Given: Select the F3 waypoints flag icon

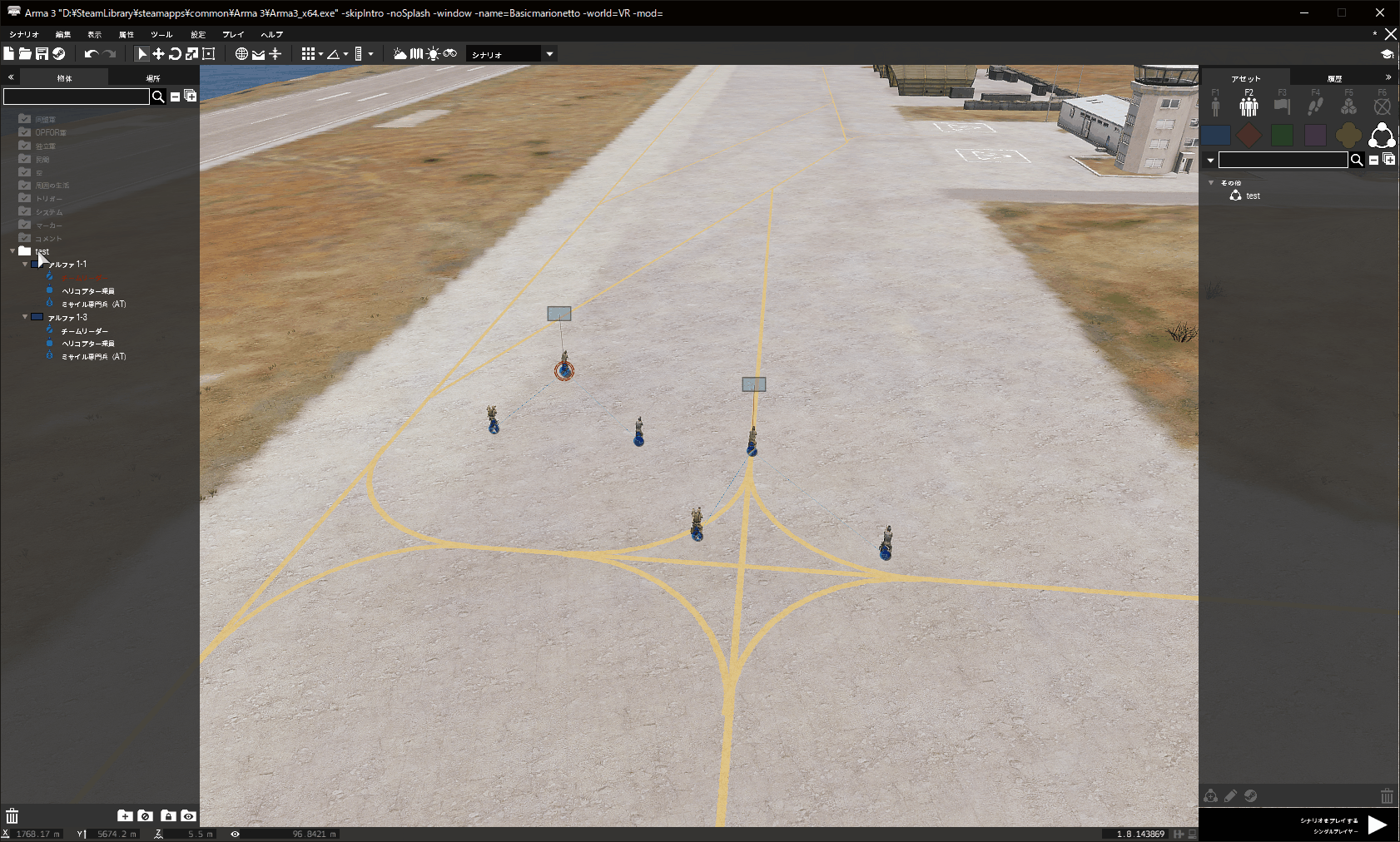Looking at the screenshot, I should (x=1282, y=106).
